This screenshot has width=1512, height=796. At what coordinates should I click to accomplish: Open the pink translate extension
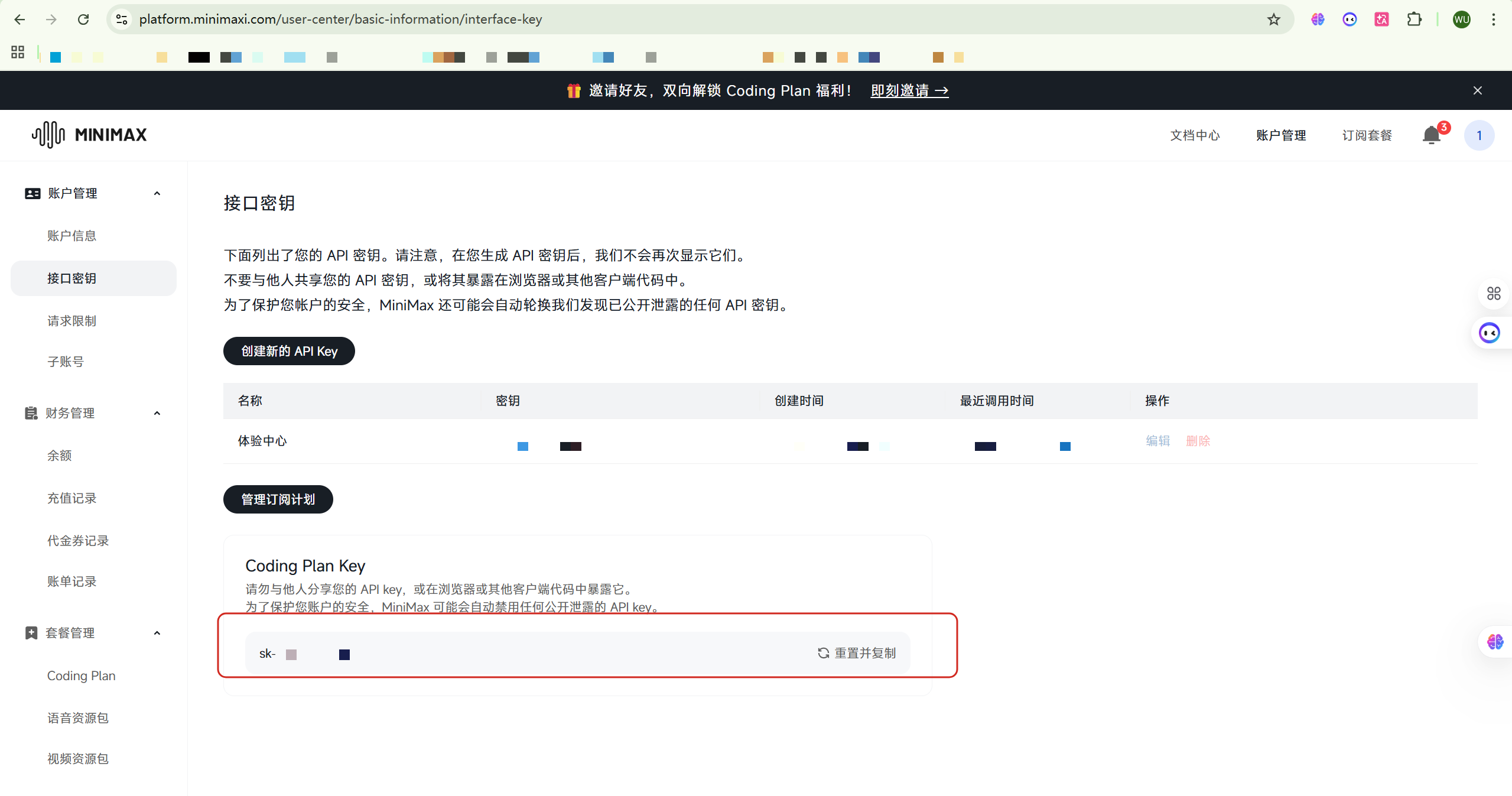click(1381, 20)
